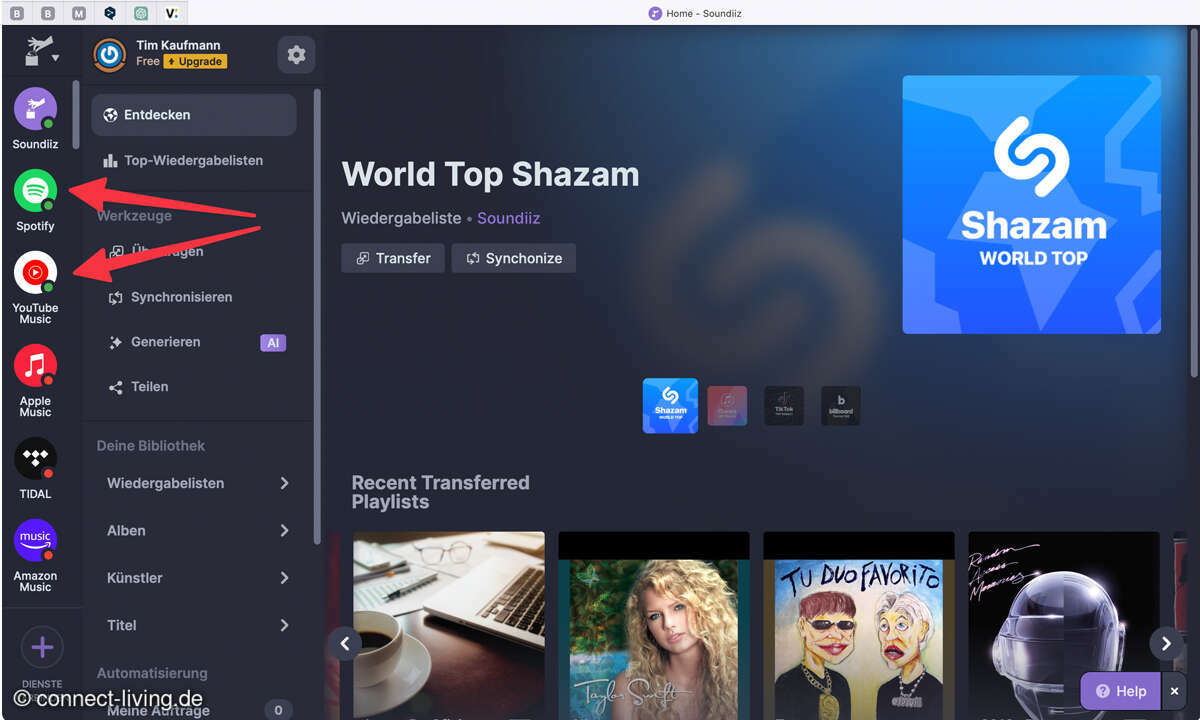1200x720 pixels.
Task: Click the AI badge next to Generieren
Action: [x=273, y=343]
